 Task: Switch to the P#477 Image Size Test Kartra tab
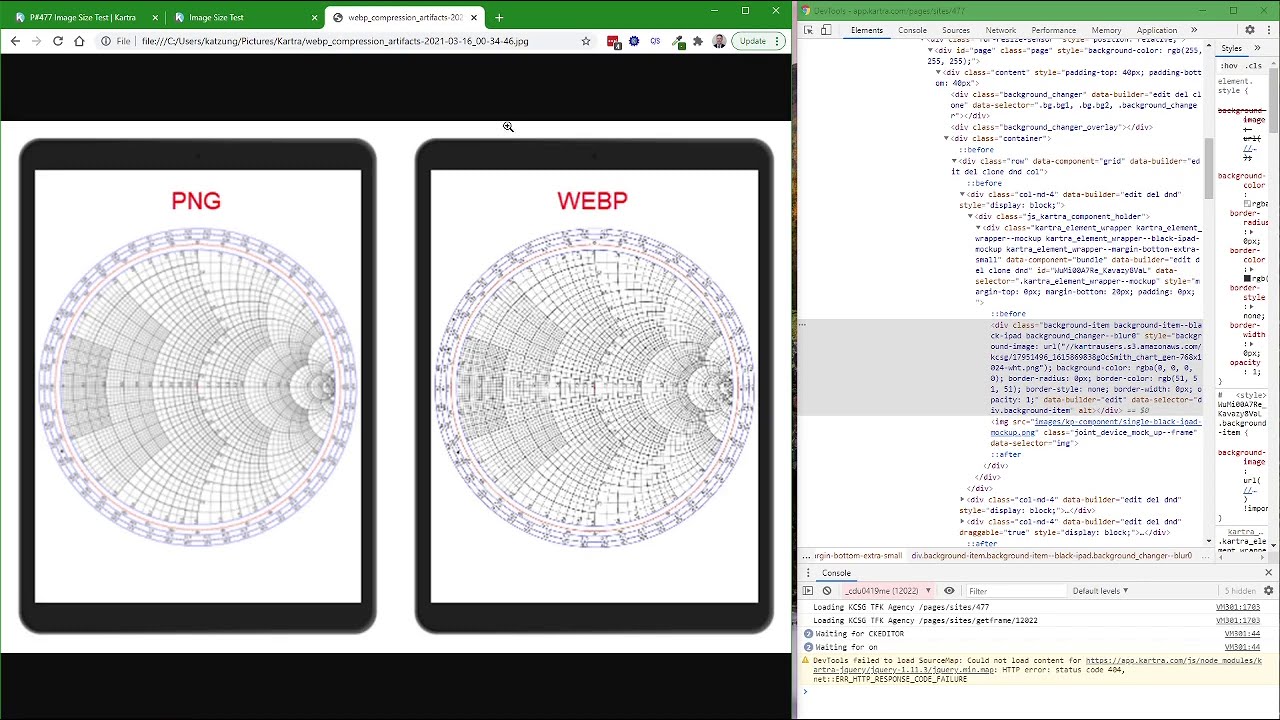85,17
